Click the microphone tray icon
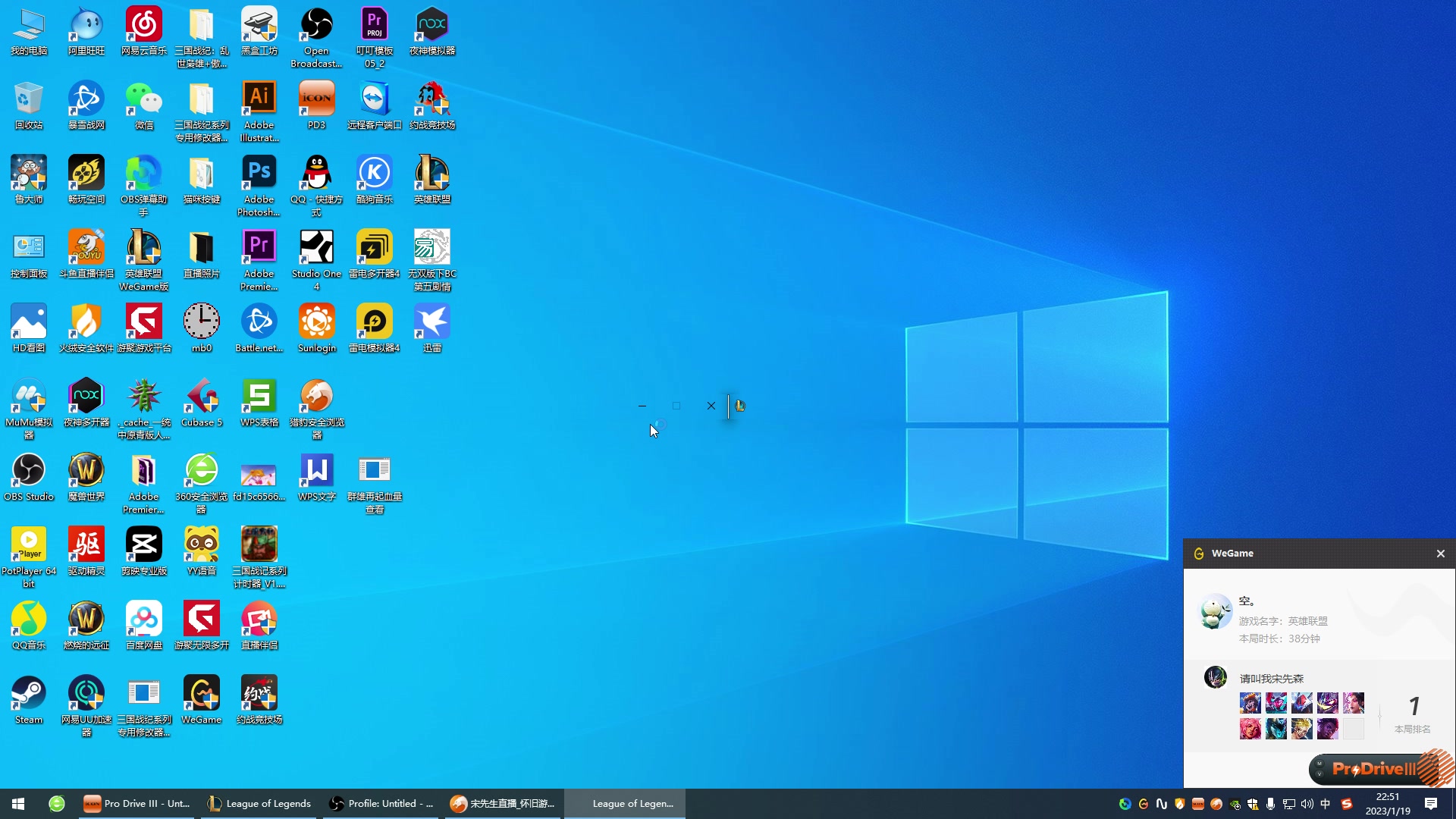The width and height of the screenshot is (1456, 819). 1270,804
